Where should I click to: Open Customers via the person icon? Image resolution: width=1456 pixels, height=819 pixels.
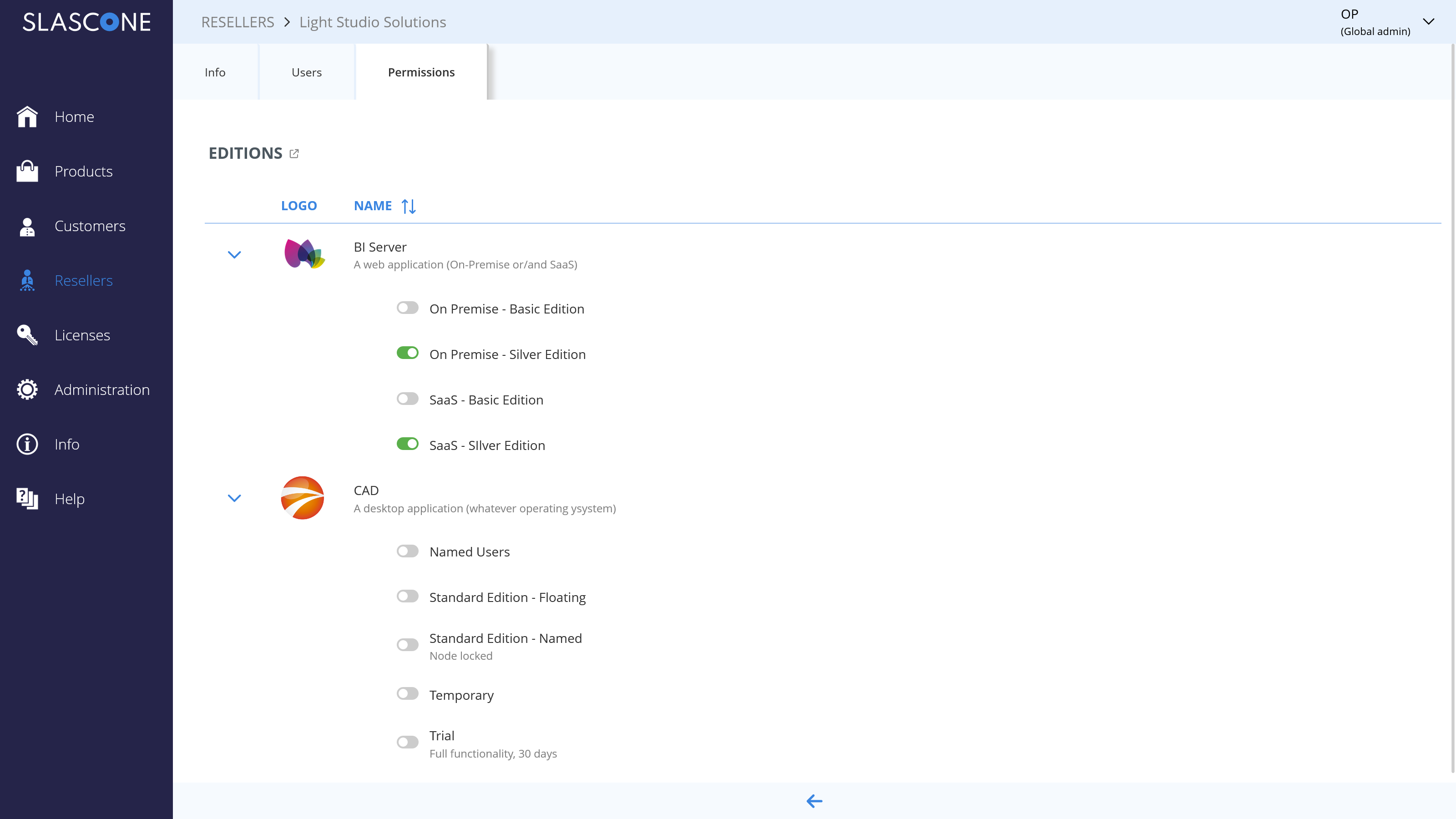(x=27, y=226)
